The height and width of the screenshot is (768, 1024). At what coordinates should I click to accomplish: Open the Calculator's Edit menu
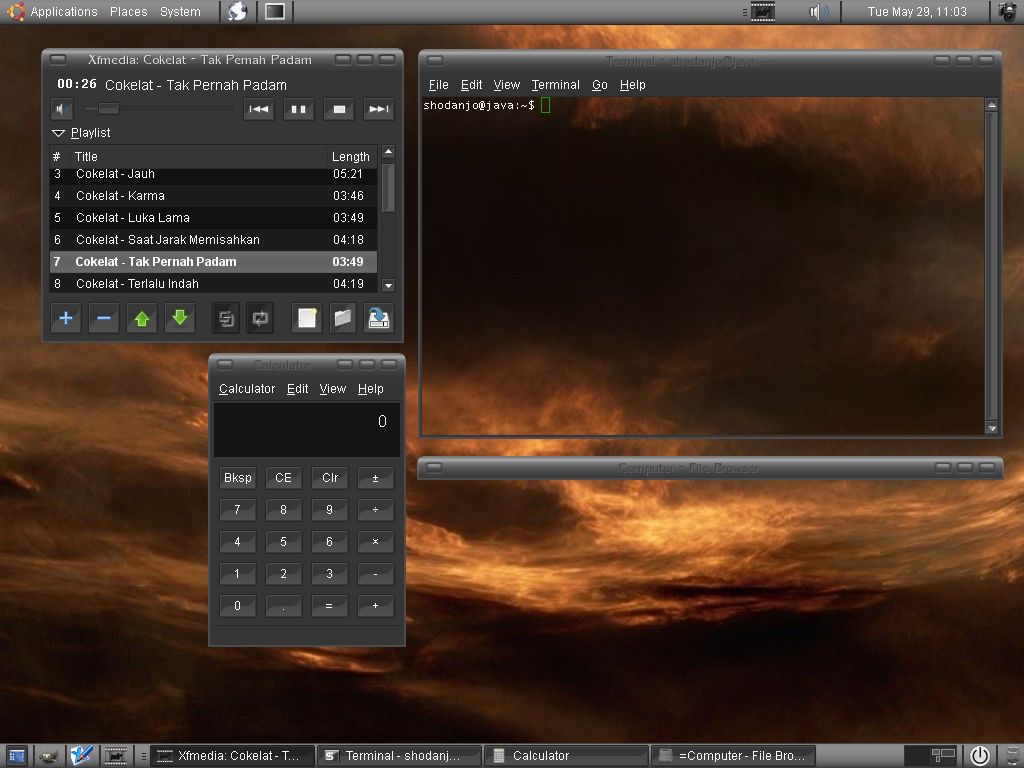click(x=297, y=389)
